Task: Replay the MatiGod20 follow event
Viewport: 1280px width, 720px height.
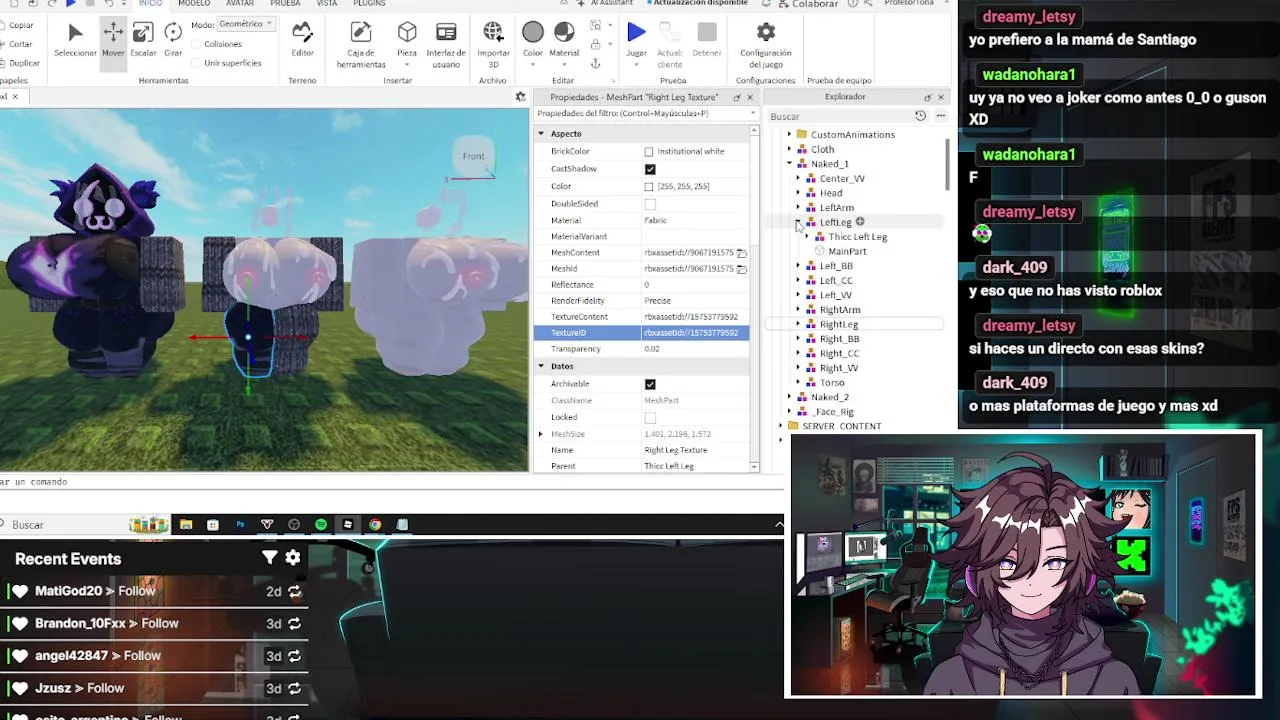Action: [294, 592]
